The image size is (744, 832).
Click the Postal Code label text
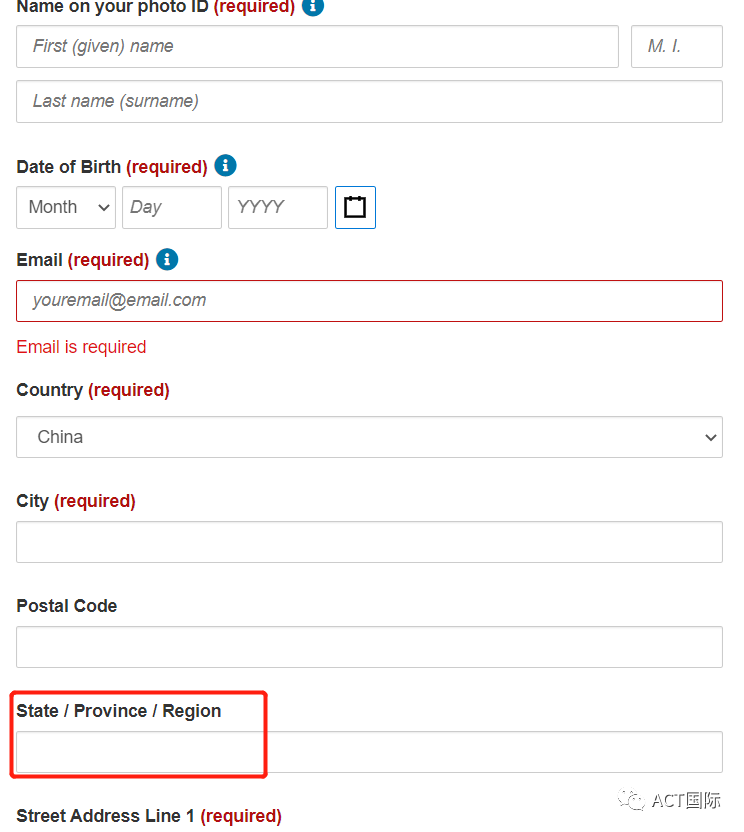point(67,606)
